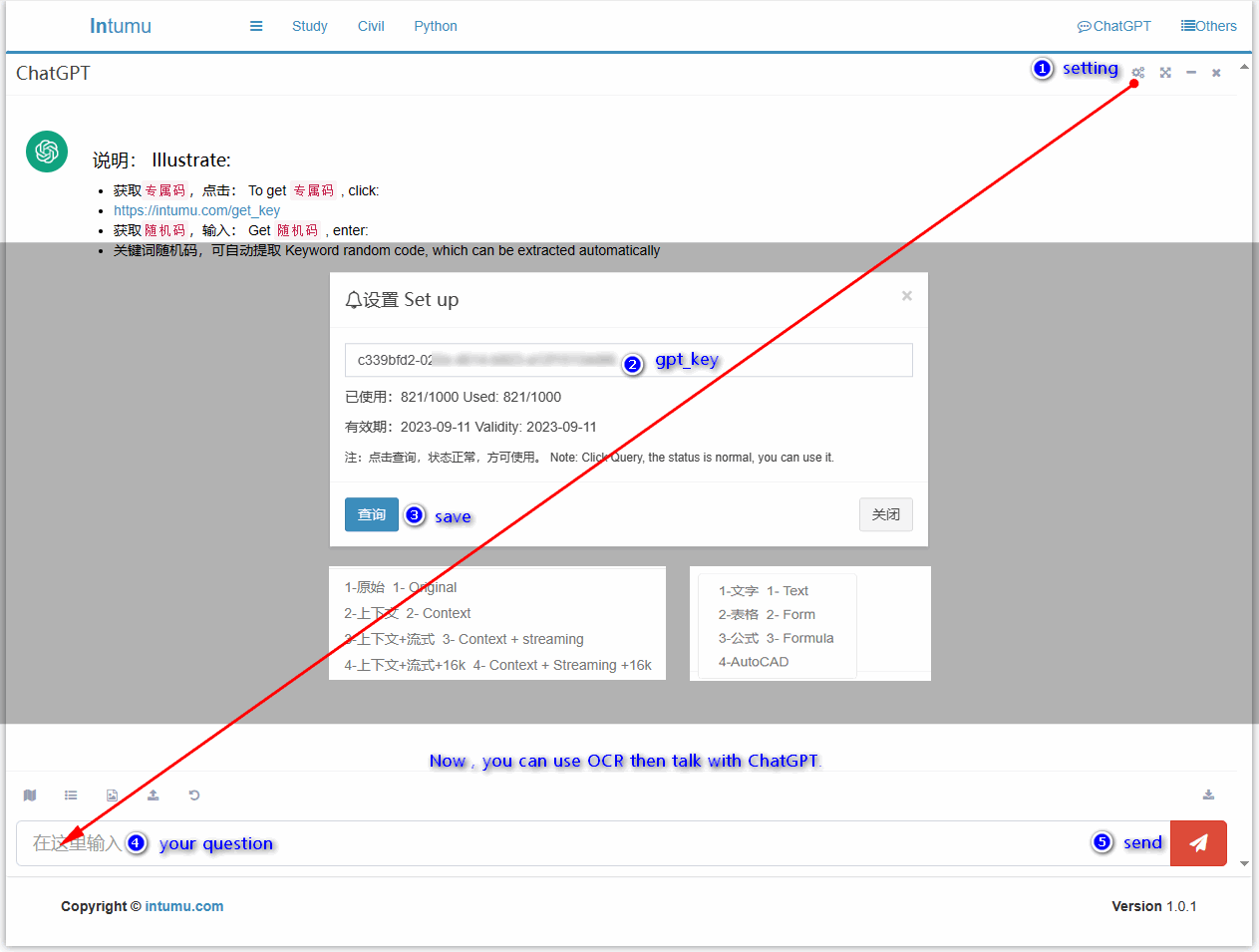The image size is (1259, 952).
Task: Collapse the ChatGPT panel with the minus icon
Action: tap(1191, 73)
